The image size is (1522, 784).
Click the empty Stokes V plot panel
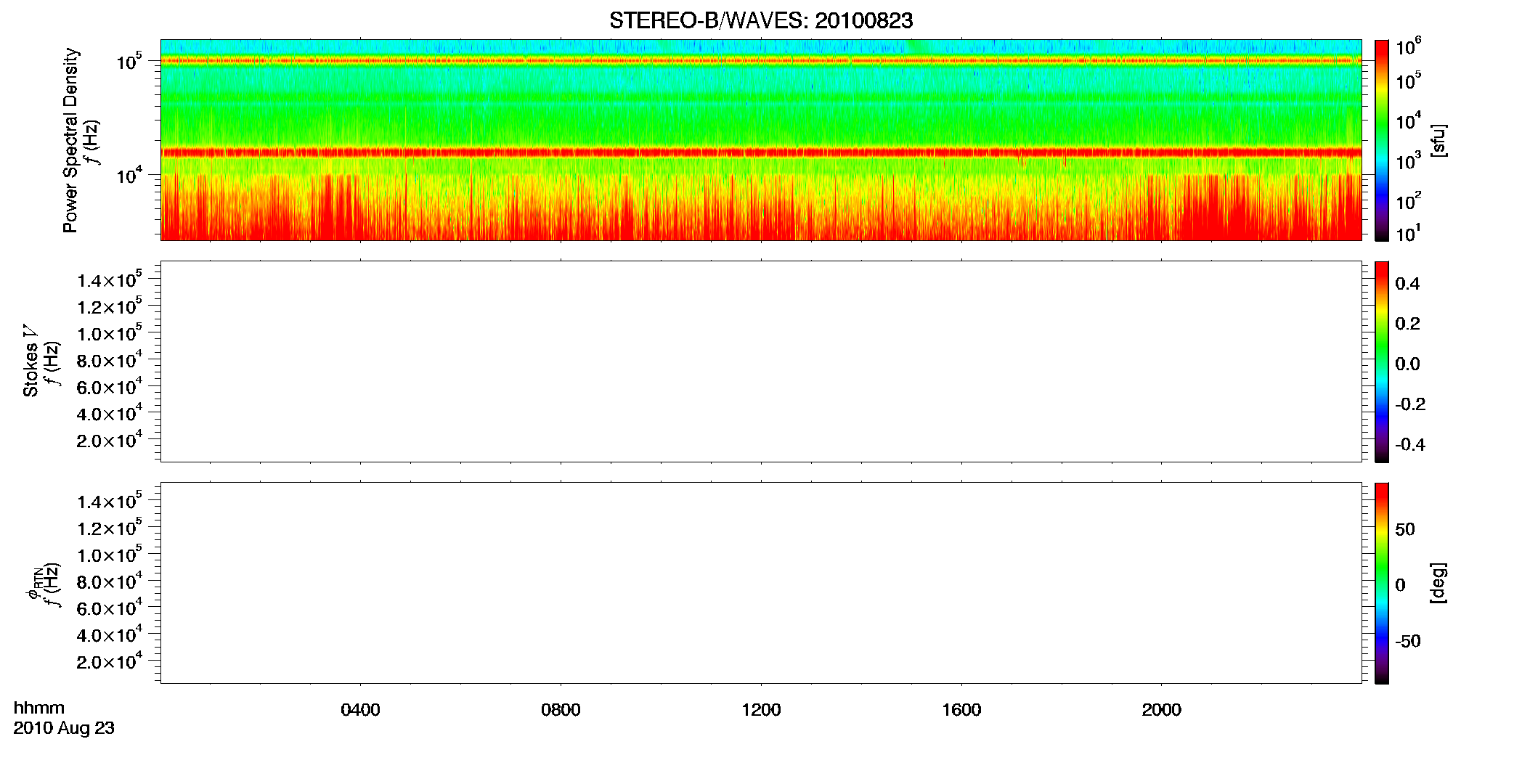[761, 362]
